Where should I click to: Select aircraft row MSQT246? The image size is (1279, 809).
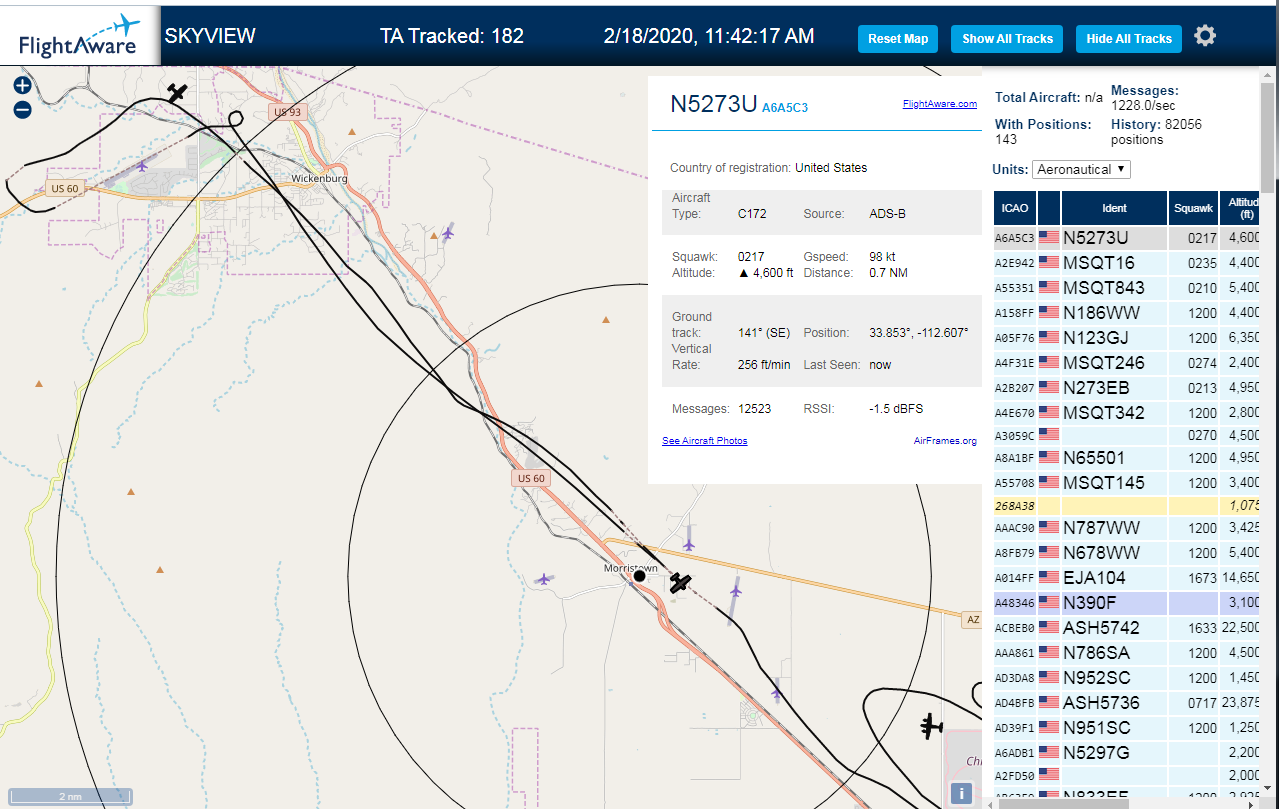[1127, 363]
